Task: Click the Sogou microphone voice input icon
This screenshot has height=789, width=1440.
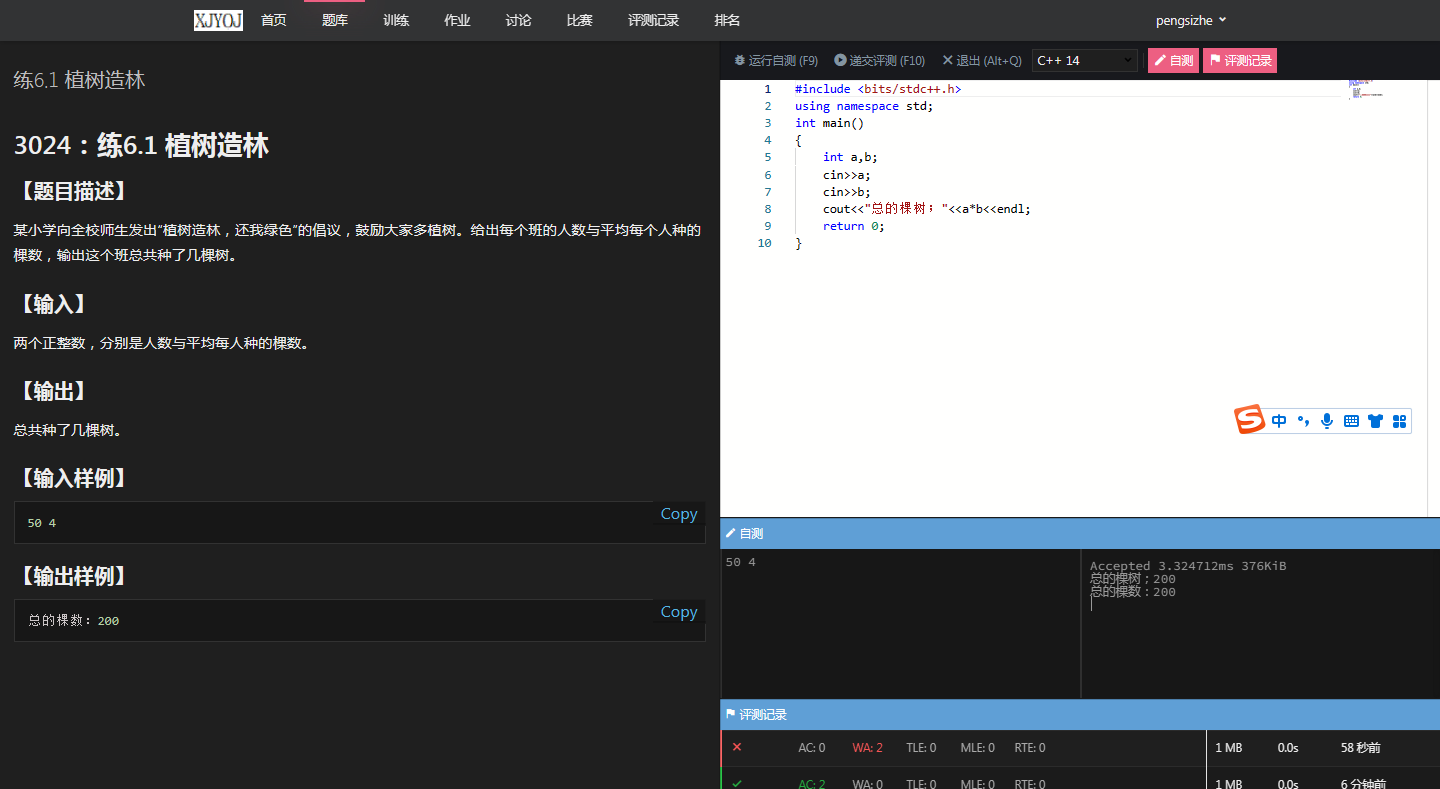Action: pos(1327,421)
